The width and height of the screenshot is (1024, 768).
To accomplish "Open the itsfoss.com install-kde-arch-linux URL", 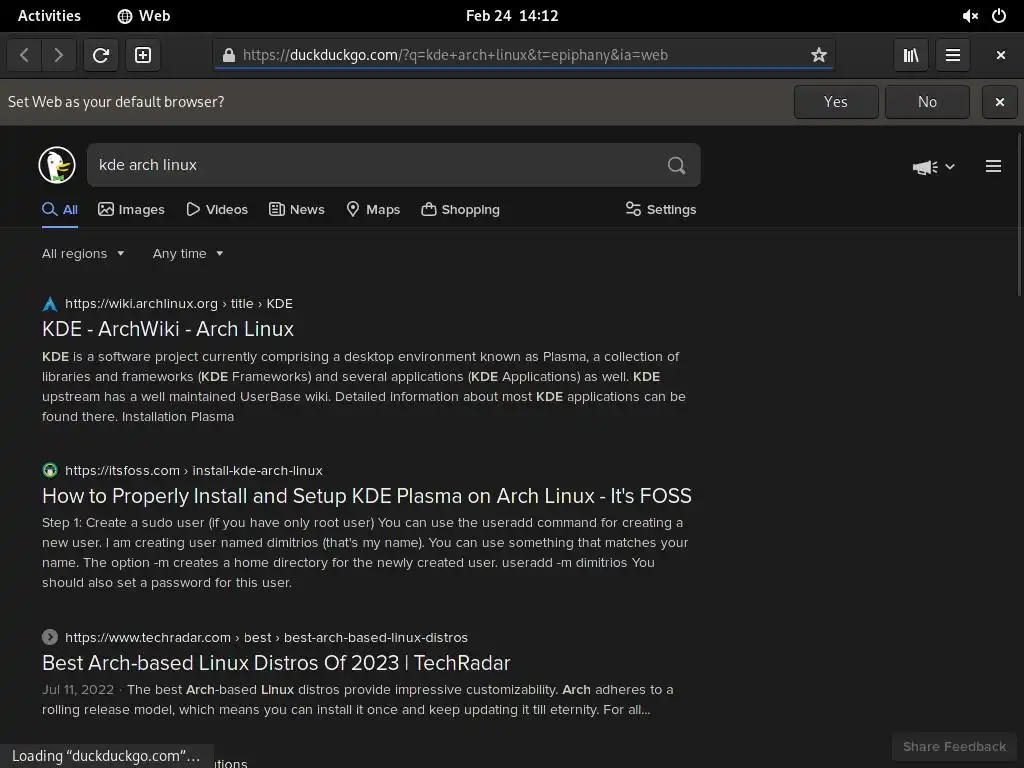I will 194,470.
